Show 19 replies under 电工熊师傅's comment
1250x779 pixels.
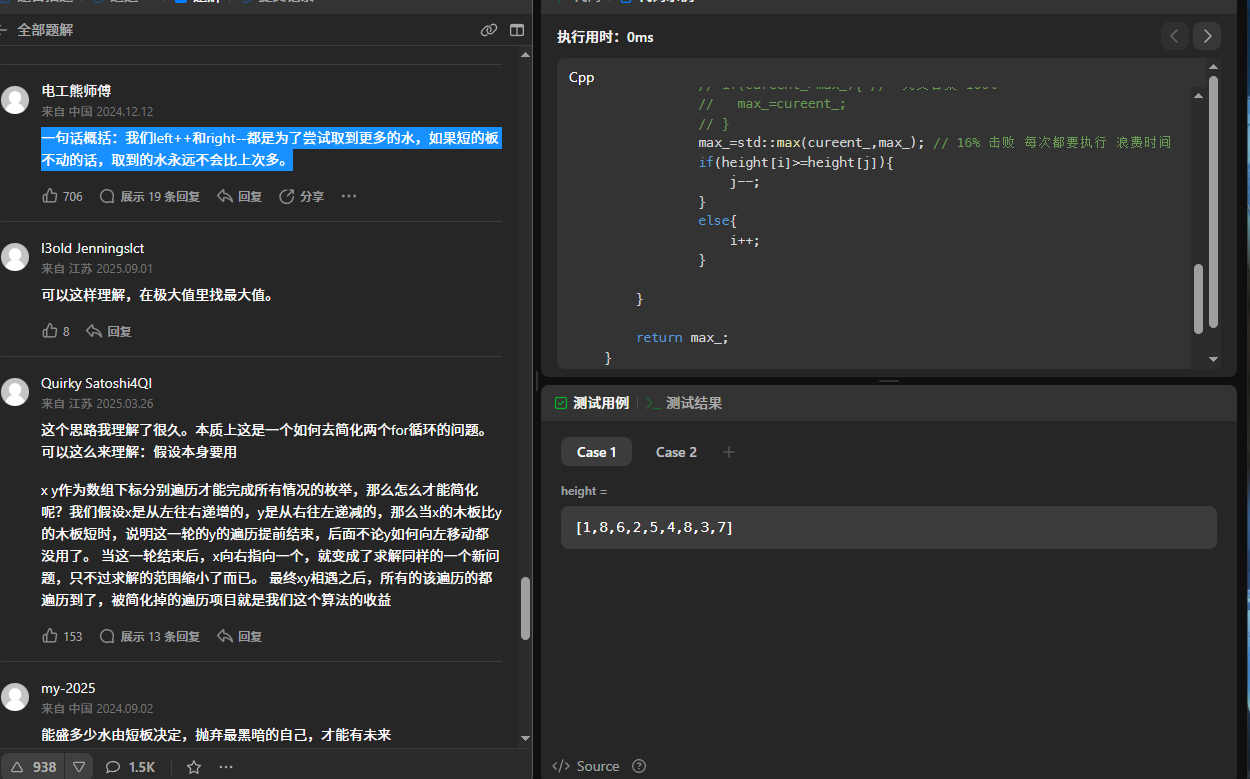150,196
